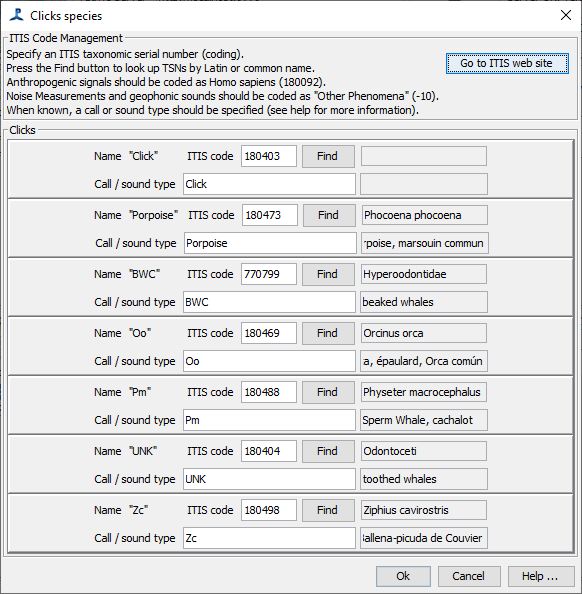Find the ITIS code for the UNK species

click(x=328, y=451)
